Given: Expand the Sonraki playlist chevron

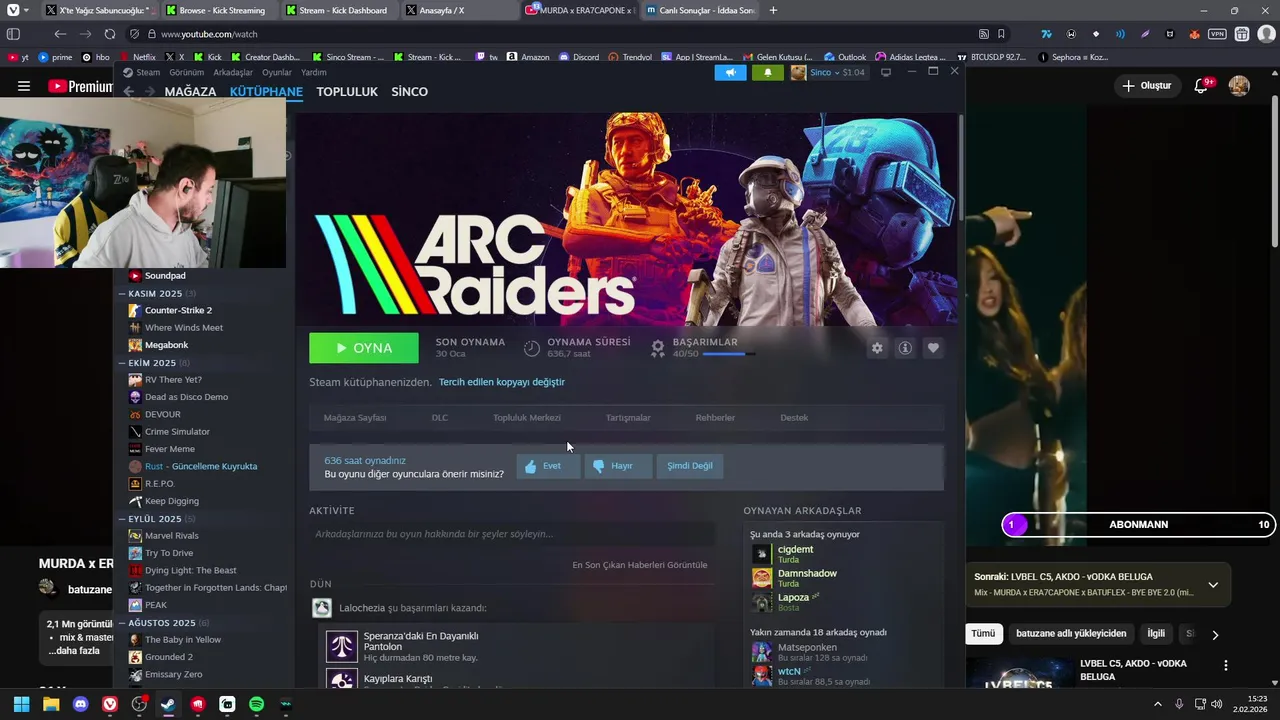Looking at the screenshot, I should [x=1213, y=585].
